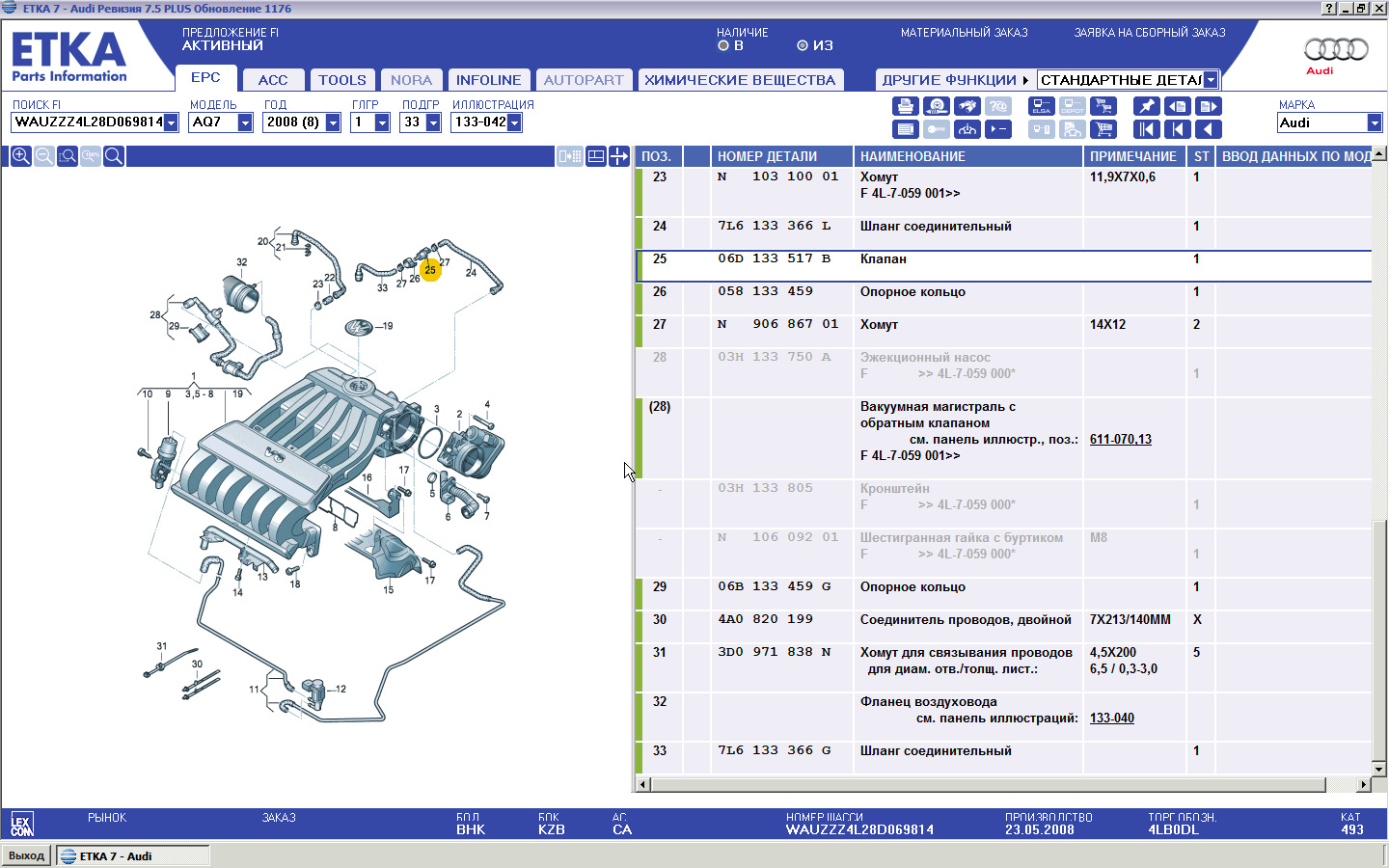The height and width of the screenshot is (868, 1389).
Task: Click the НОМЕР ДЕТАЛИ column header
Action: click(x=781, y=156)
